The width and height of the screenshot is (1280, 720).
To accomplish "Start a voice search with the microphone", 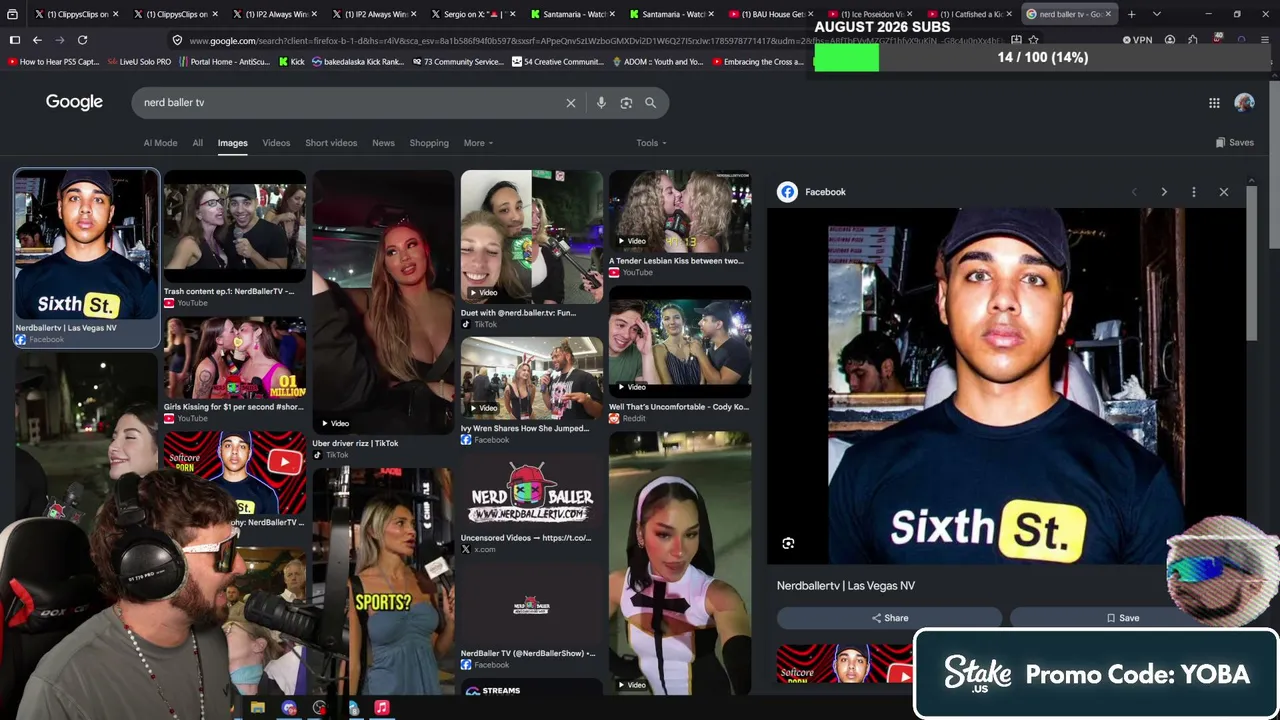I will pyautogui.click(x=601, y=102).
